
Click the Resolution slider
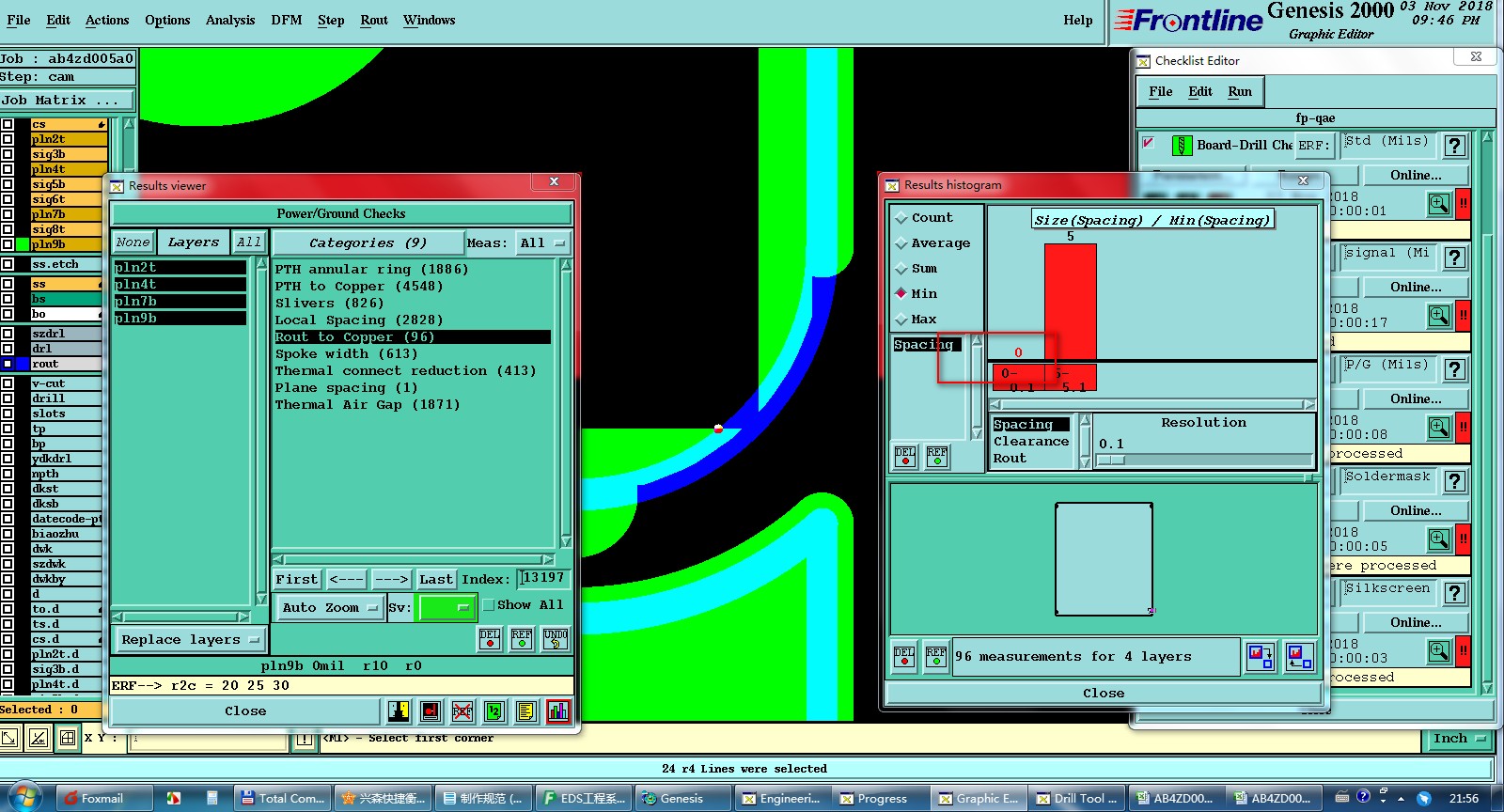pos(1203,460)
